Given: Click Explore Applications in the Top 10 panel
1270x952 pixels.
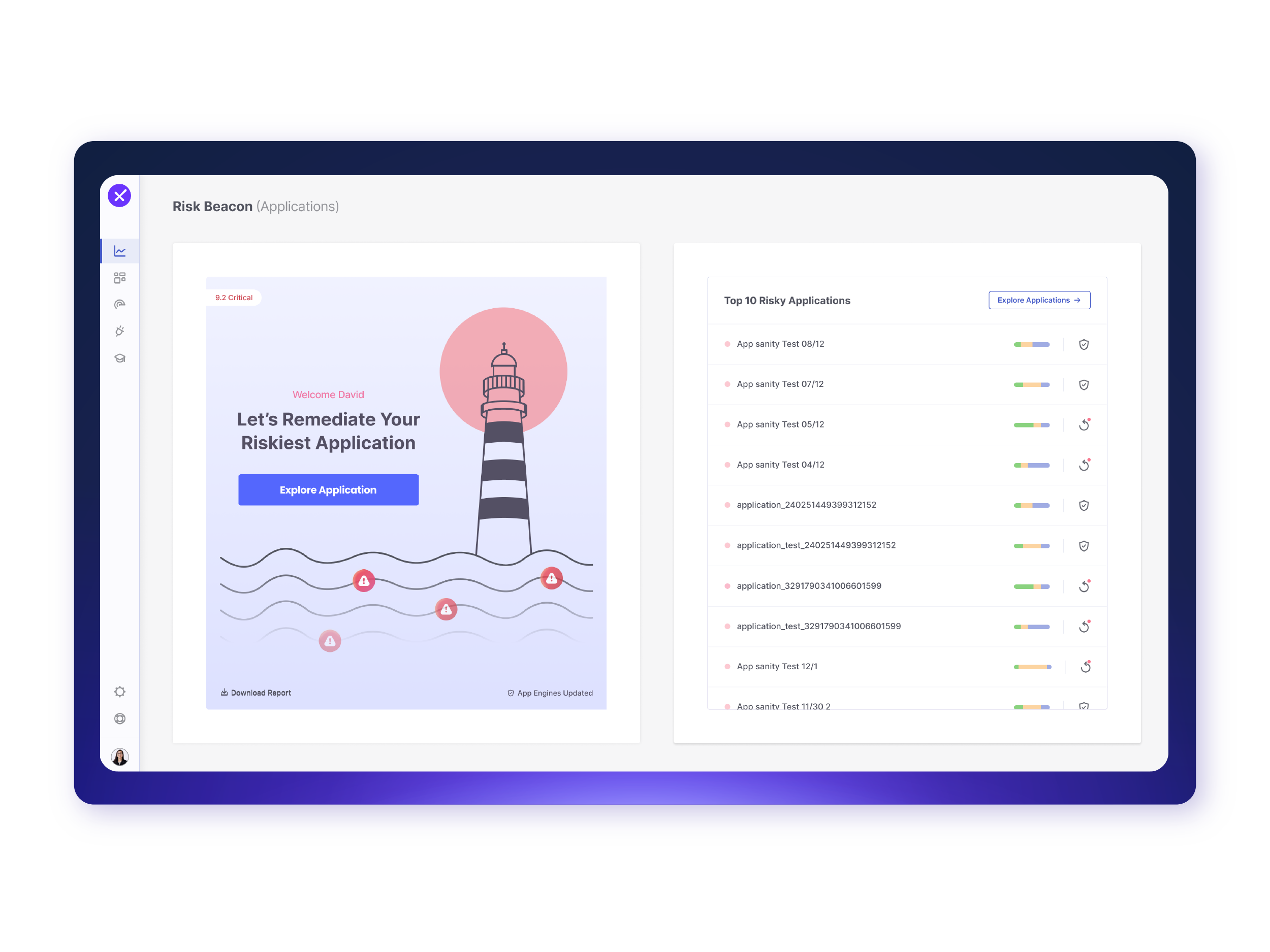Looking at the screenshot, I should tap(1039, 300).
